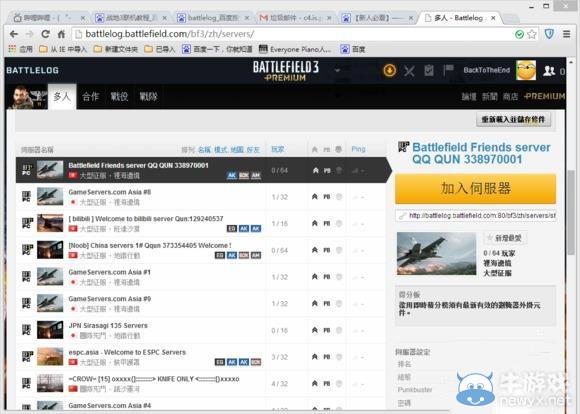The width and height of the screenshot is (580, 414).
Task: Open the orange download icon in Battlelog header
Action: (390, 70)
